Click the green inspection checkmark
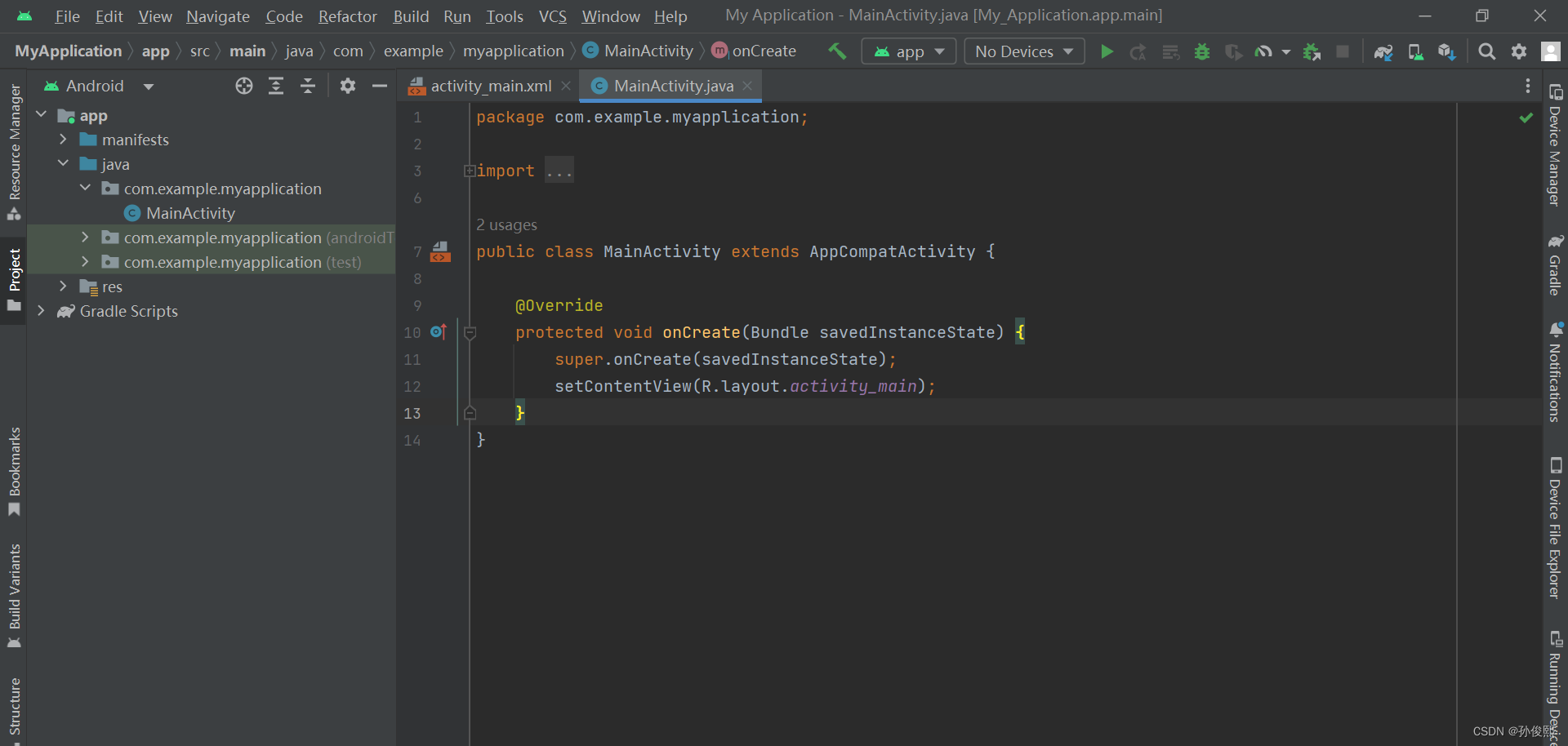The image size is (1568, 746). click(1526, 118)
